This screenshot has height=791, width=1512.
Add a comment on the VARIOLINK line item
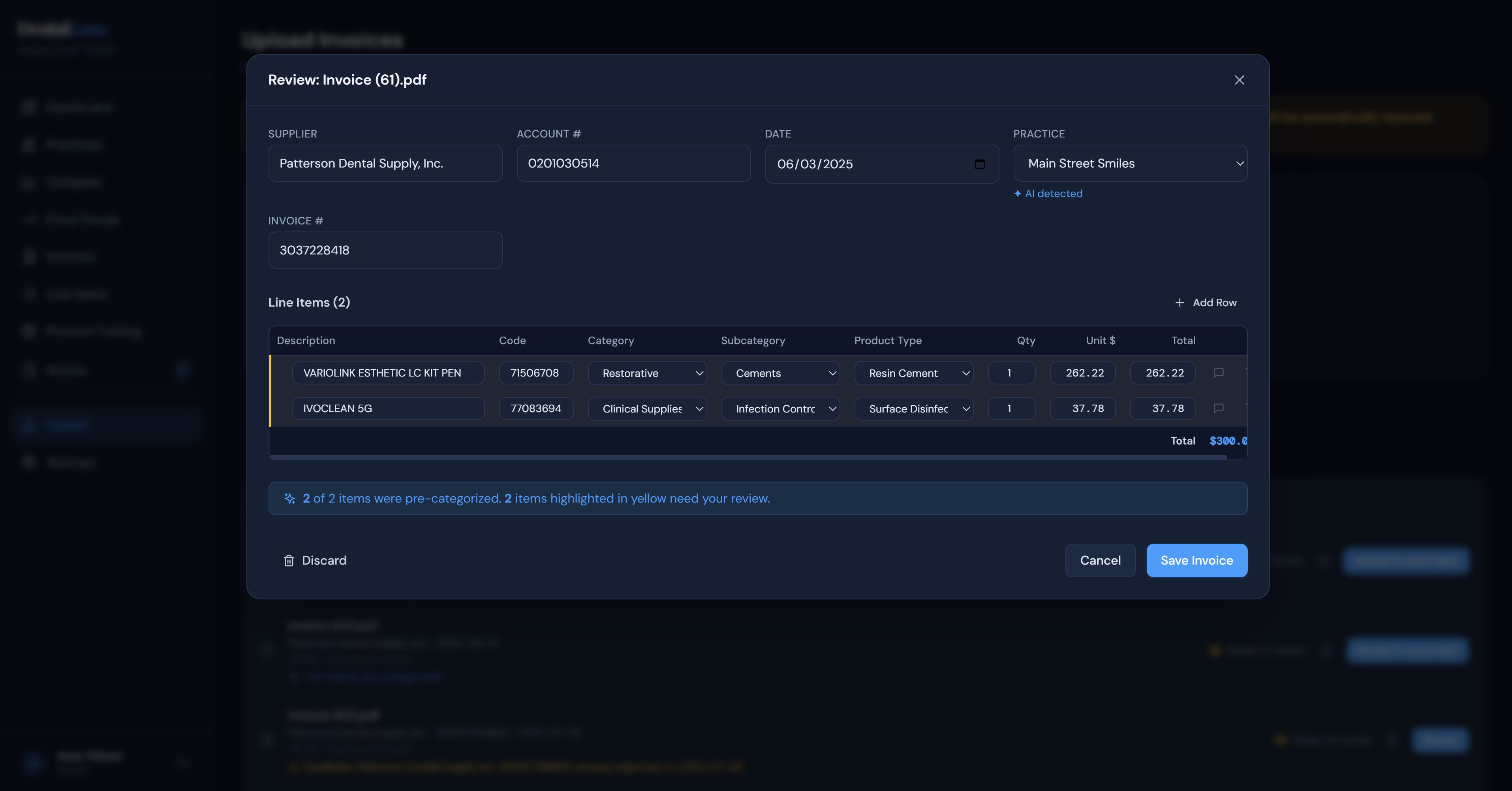1219,373
